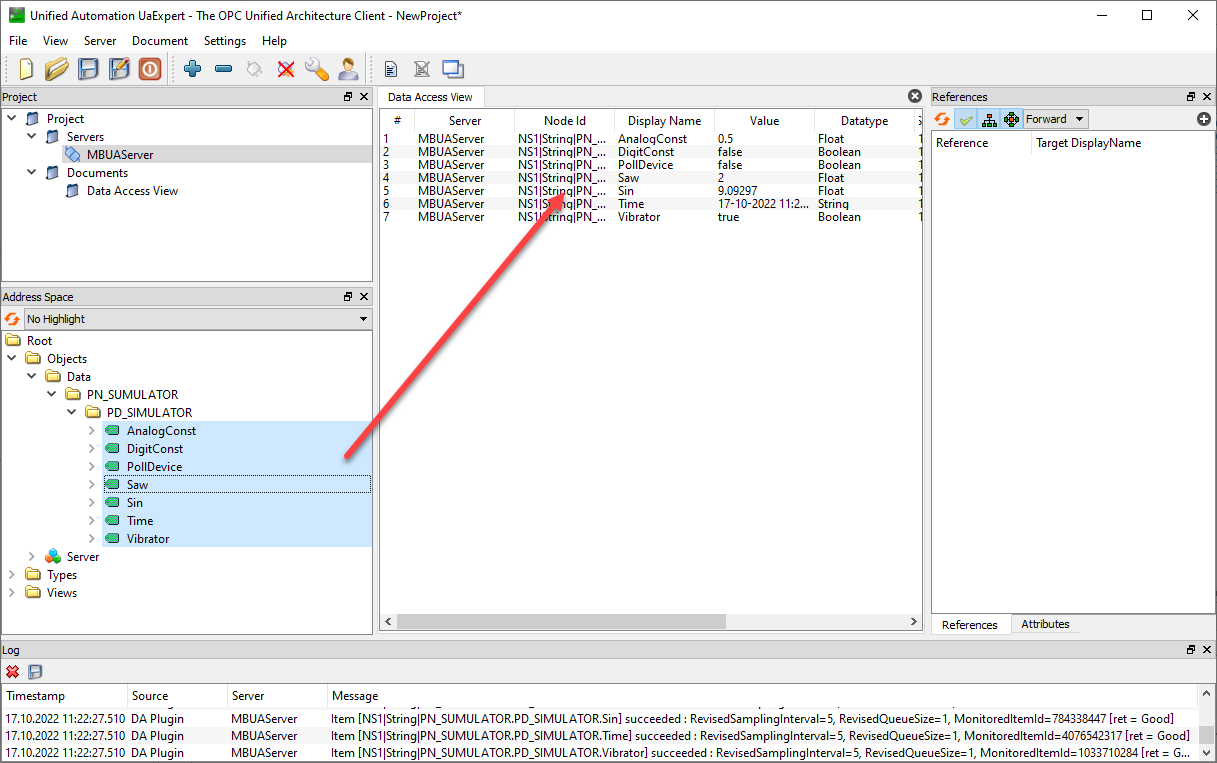Remove server with the blue minus icon
The image size is (1217, 763).
click(224, 69)
